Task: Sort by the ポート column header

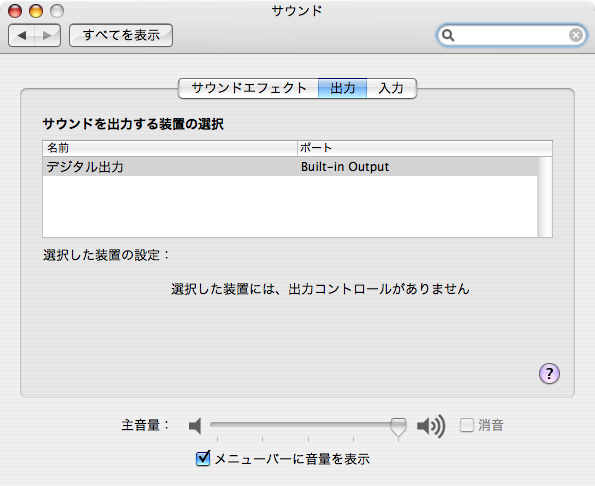Action: 425,148
